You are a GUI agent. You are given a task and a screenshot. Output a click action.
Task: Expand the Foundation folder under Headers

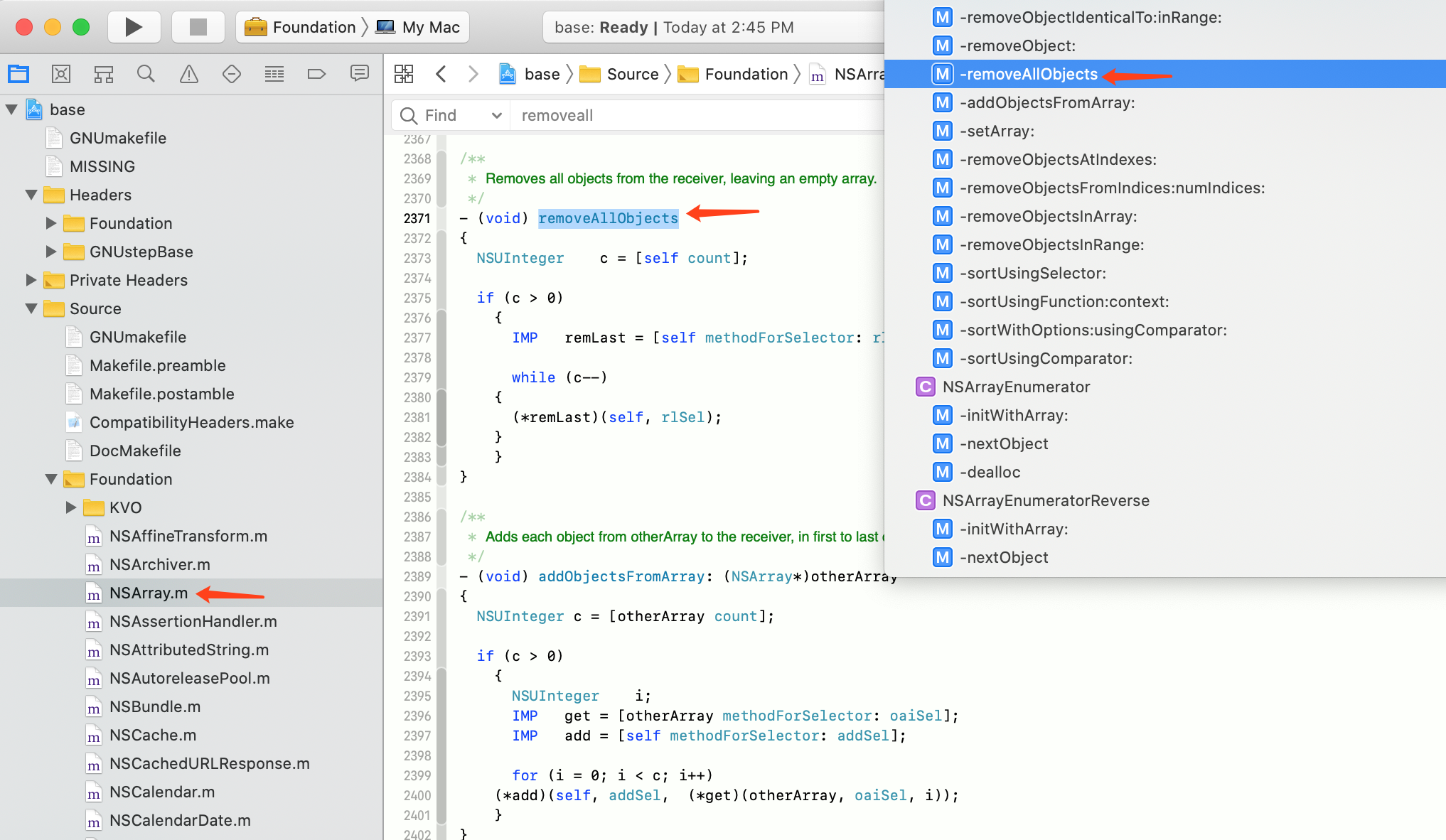click(x=51, y=223)
